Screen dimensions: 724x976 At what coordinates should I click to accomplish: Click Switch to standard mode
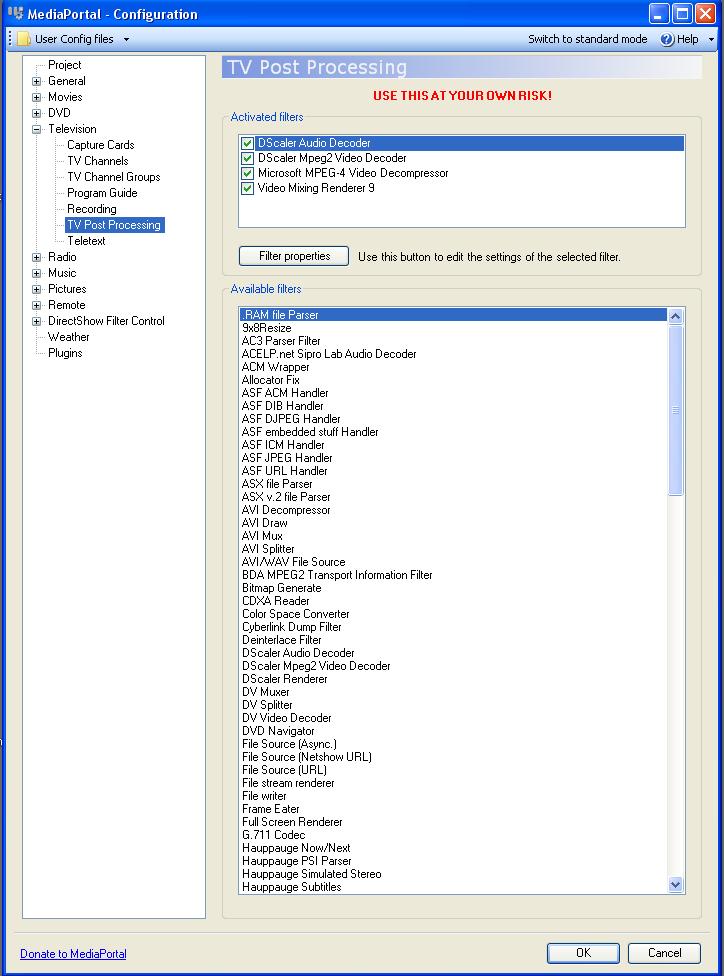588,39
